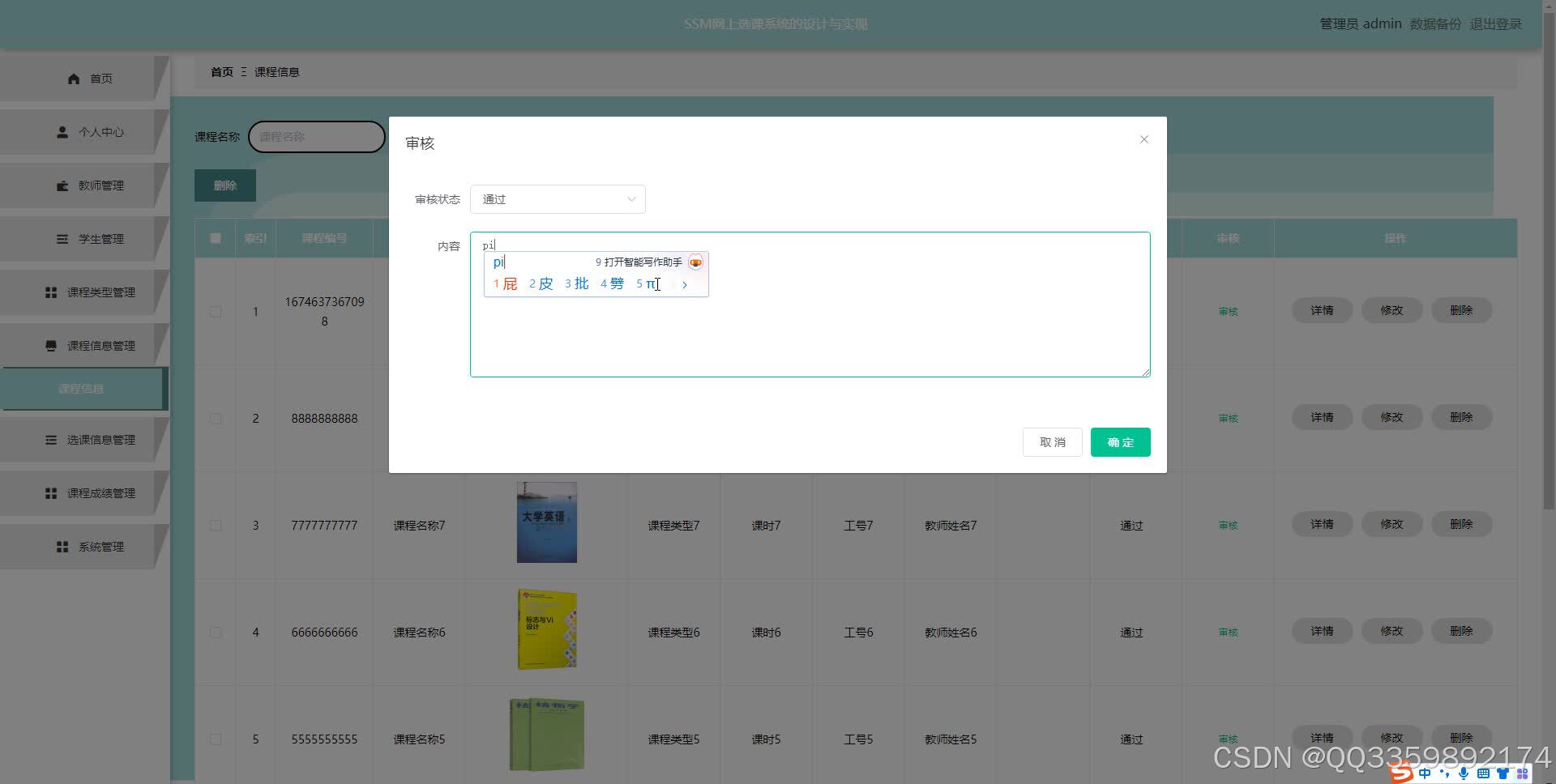Click 详情 for row 6666666666
The width and height of the screenshot is (1556, 784).
(x=1322, y=631)
